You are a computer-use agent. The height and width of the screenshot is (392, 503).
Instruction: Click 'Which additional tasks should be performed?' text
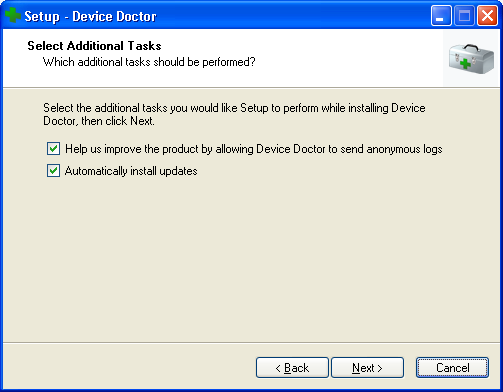149,62
